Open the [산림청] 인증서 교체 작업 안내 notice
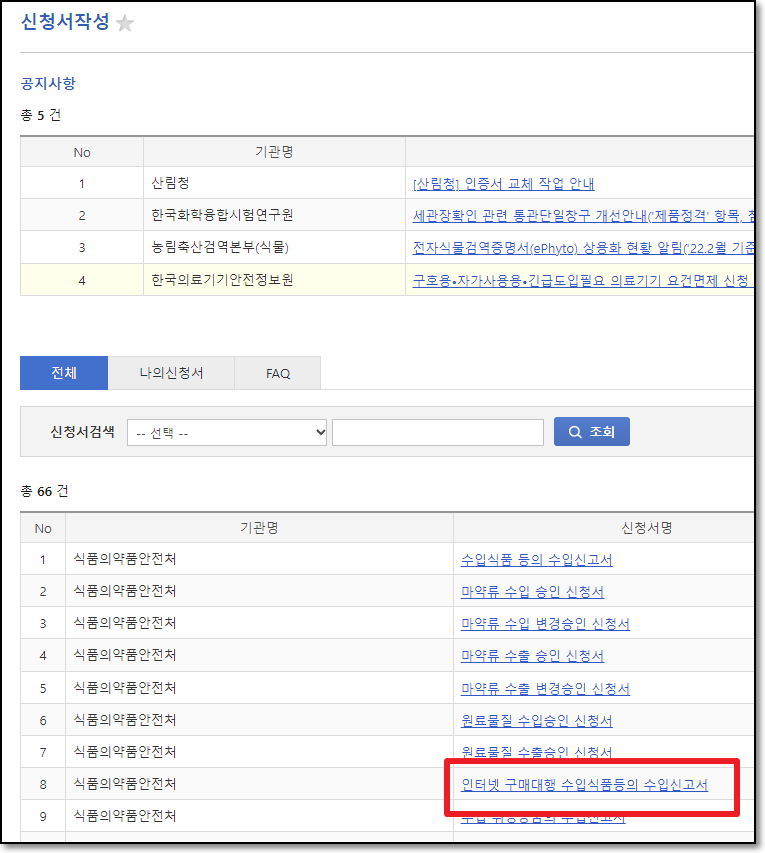This screenshot has height=853, width=765. tap(503, 184)
